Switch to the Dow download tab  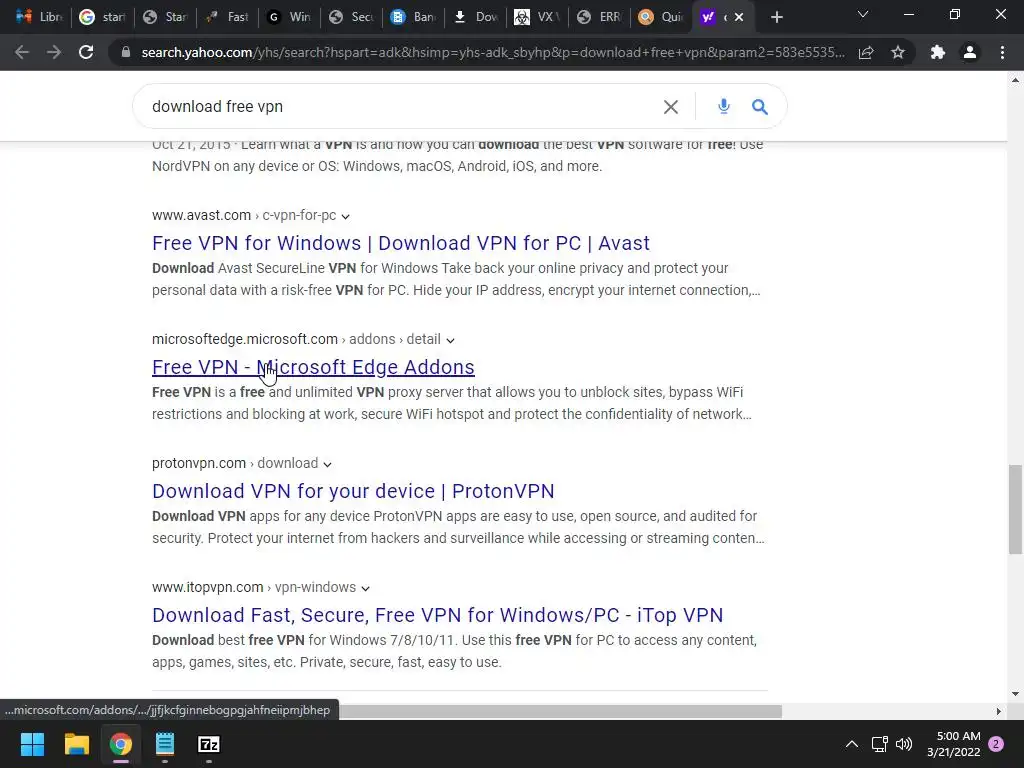pyautogui.click(x=475, y=17)
